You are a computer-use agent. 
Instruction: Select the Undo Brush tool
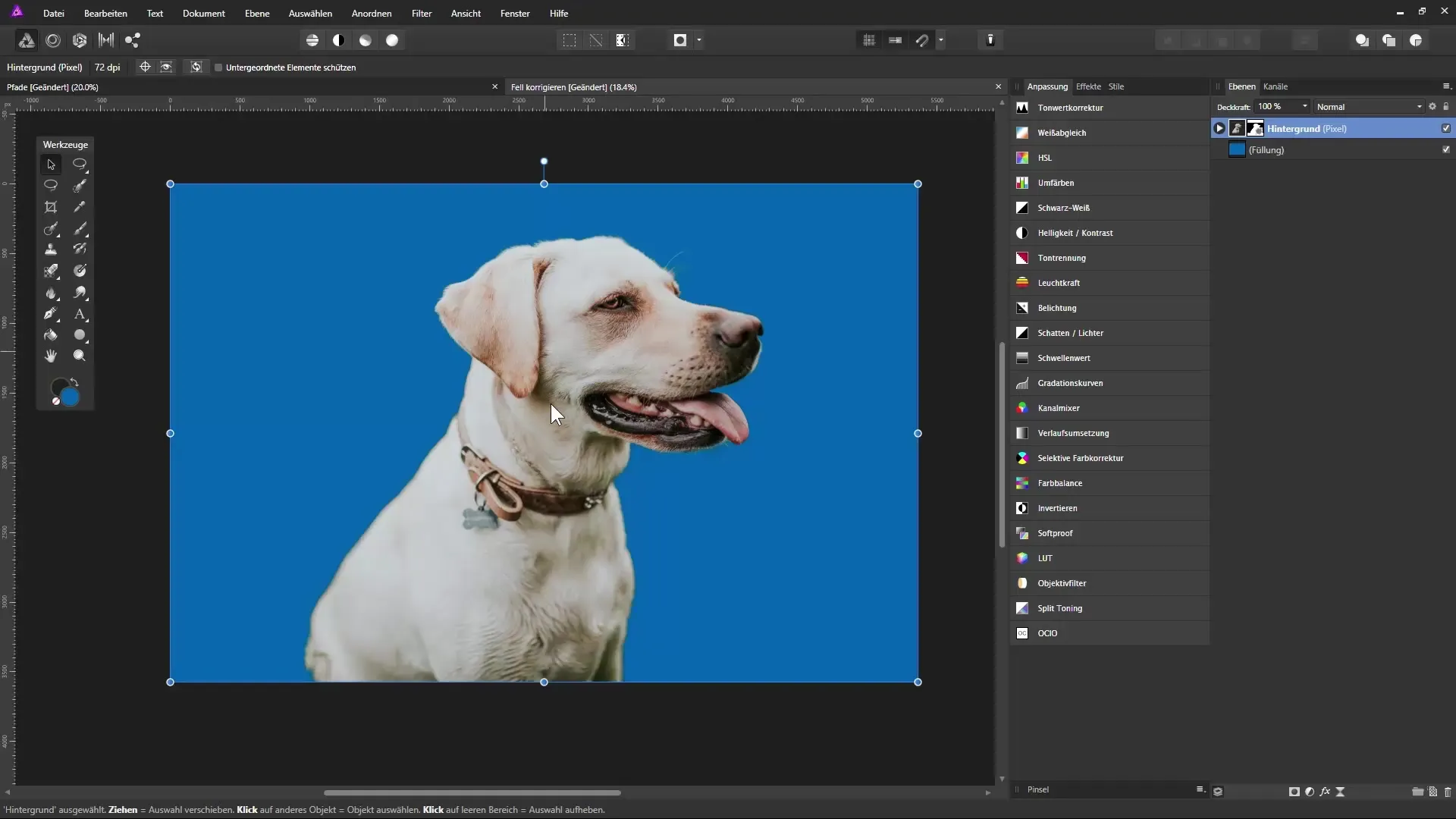point(80,249)
